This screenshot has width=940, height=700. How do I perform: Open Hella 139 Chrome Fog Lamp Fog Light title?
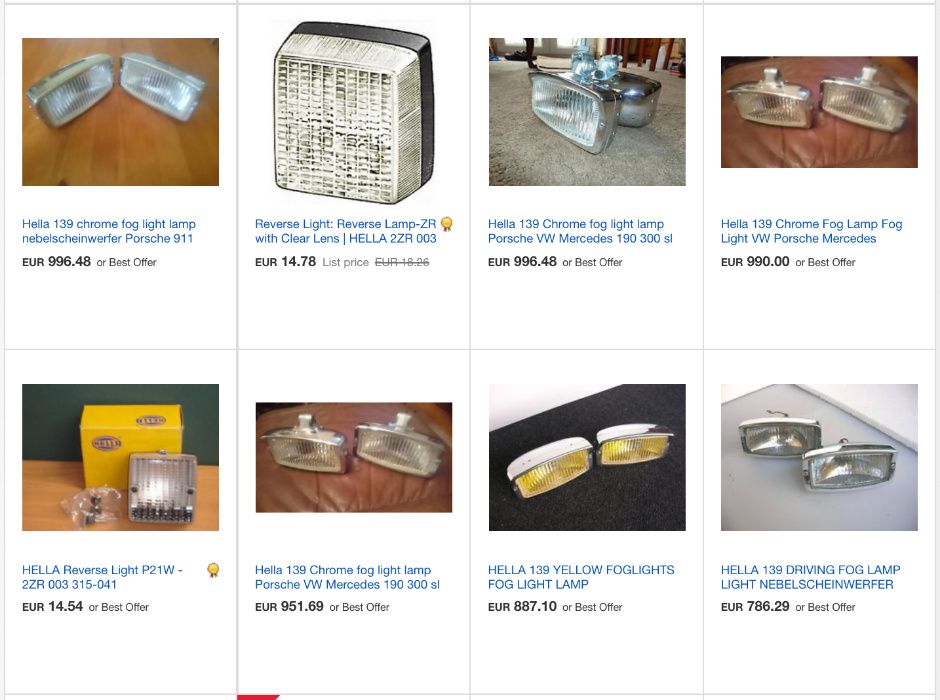[811, 231]
